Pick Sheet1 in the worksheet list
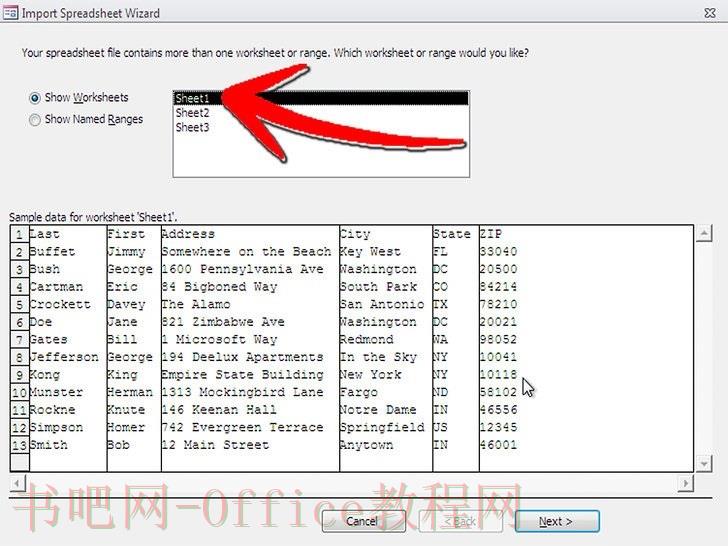Viewport: 728px width, 546px height. (321, 98)
